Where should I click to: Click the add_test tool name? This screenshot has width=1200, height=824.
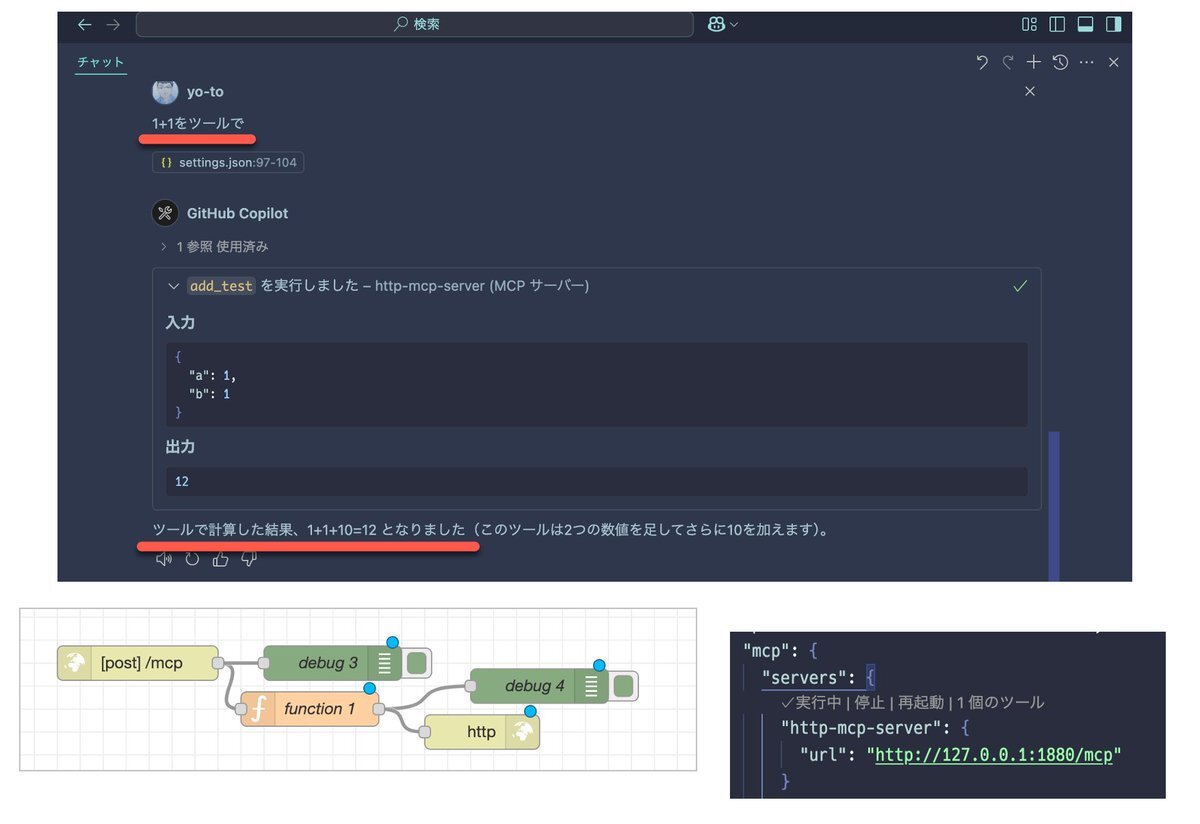pos(221,286)
